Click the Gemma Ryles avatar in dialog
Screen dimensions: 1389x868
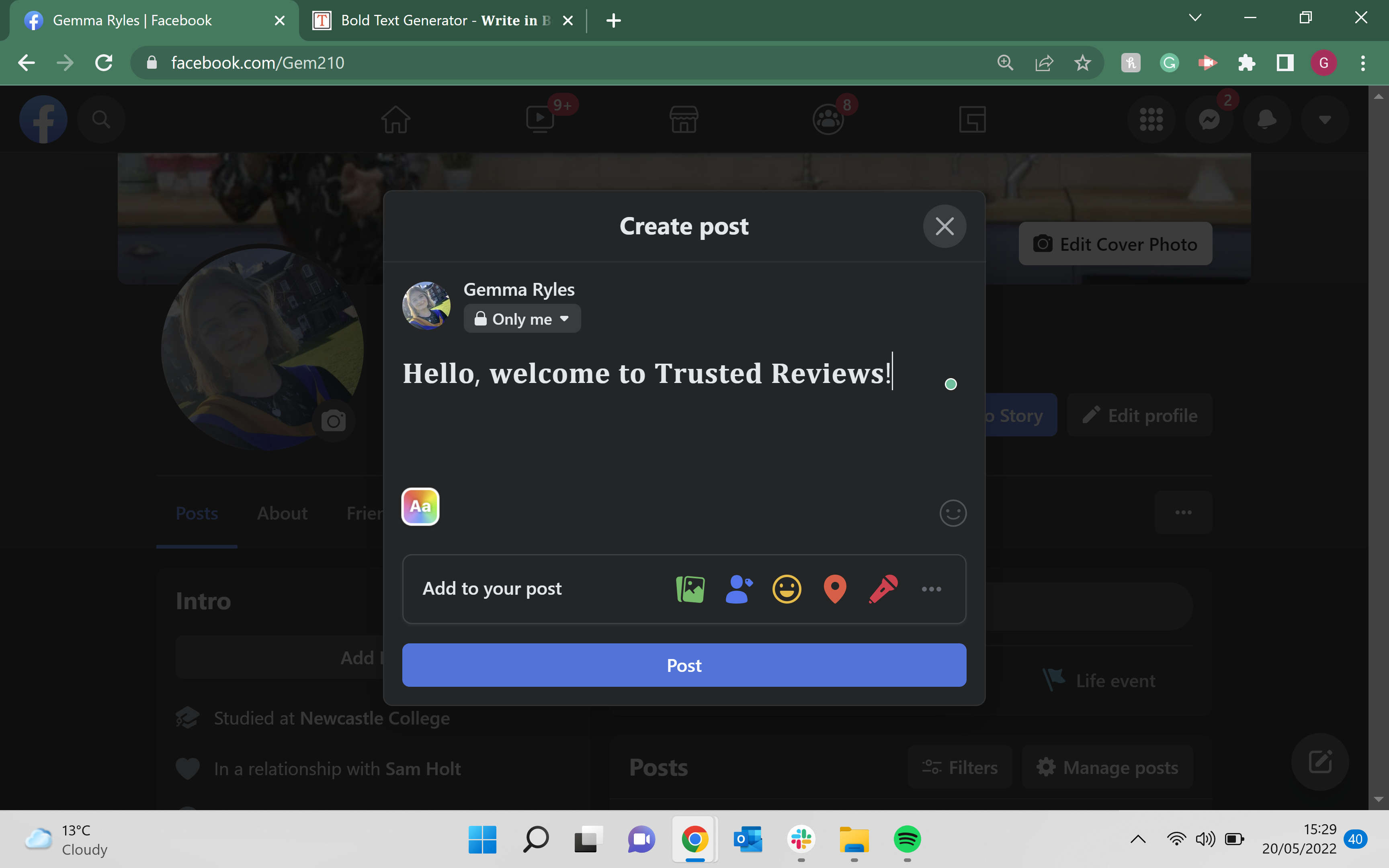tap(426, 305)
